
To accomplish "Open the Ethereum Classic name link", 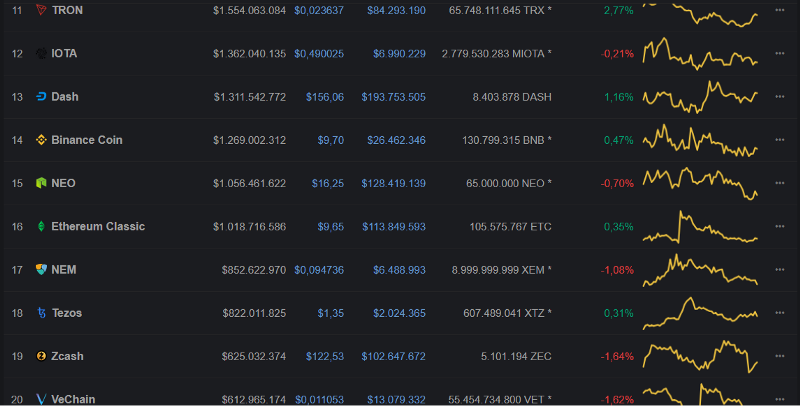I will click(98, 226).
